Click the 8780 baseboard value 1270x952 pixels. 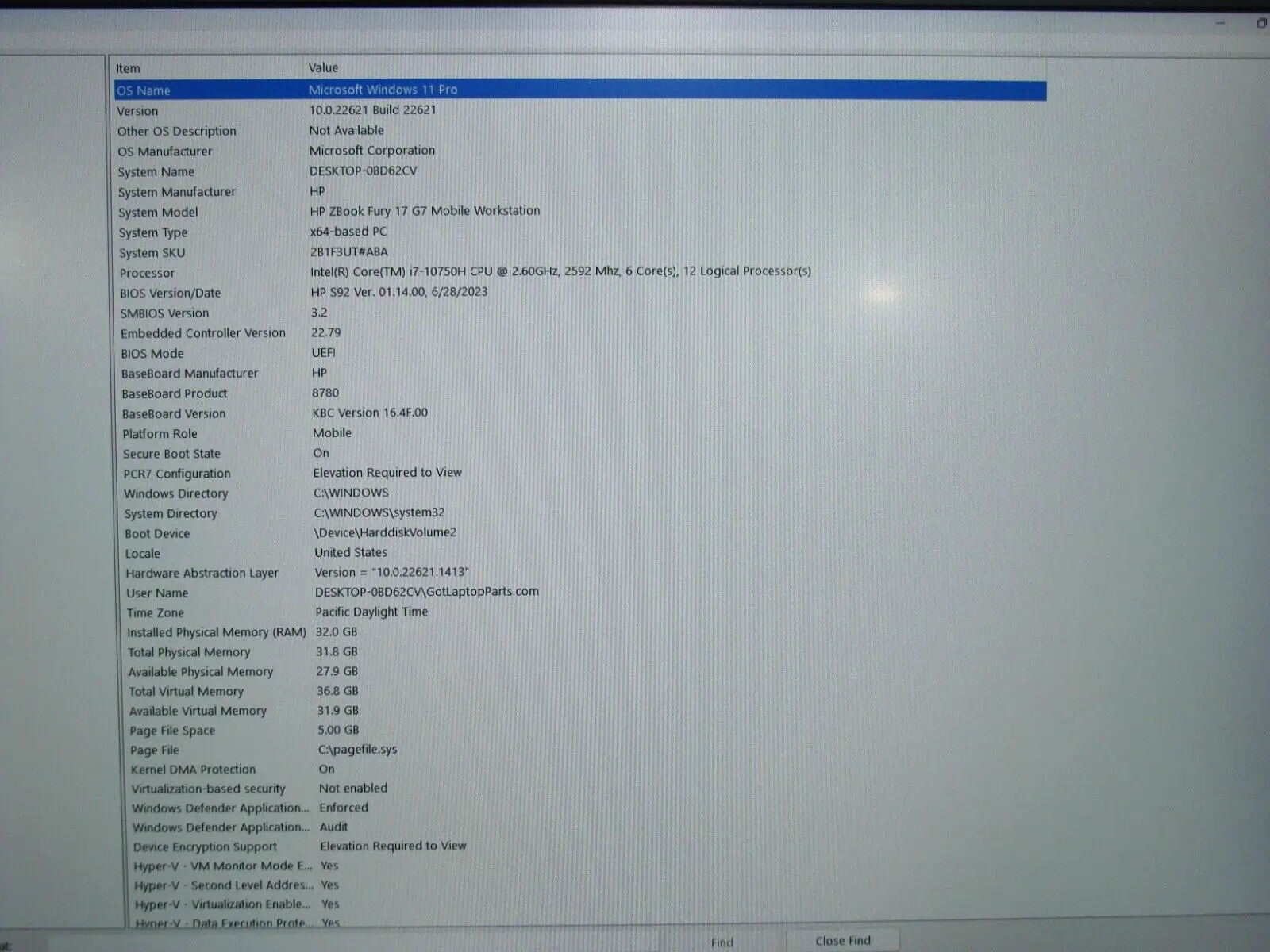325,393
